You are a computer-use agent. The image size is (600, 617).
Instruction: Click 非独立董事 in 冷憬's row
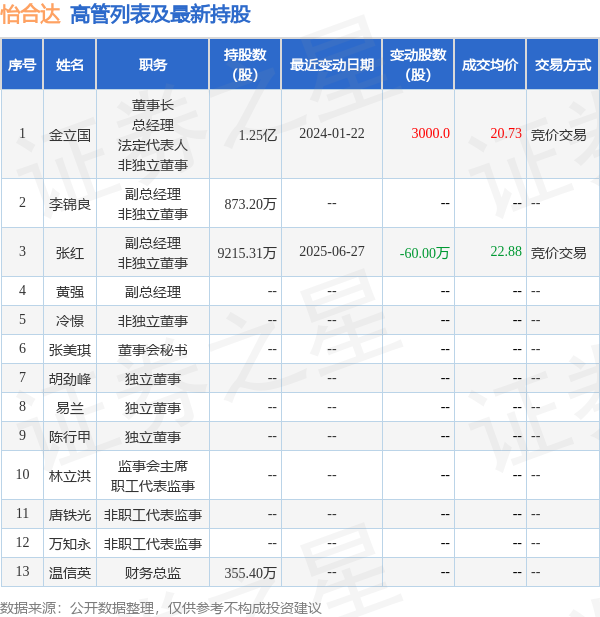(153, 321)
